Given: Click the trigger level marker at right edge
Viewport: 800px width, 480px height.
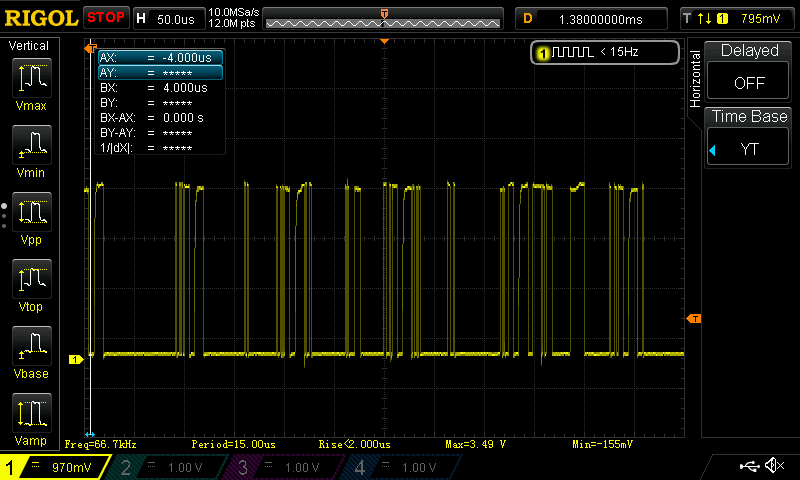Looking at the screenshot, I should click(x=694, y=319).
